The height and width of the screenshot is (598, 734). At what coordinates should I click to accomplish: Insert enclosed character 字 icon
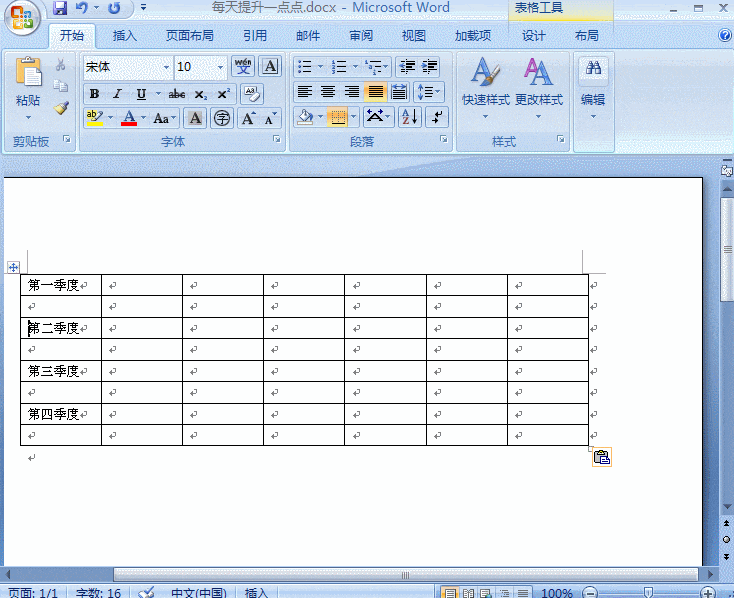click(221, 118)
